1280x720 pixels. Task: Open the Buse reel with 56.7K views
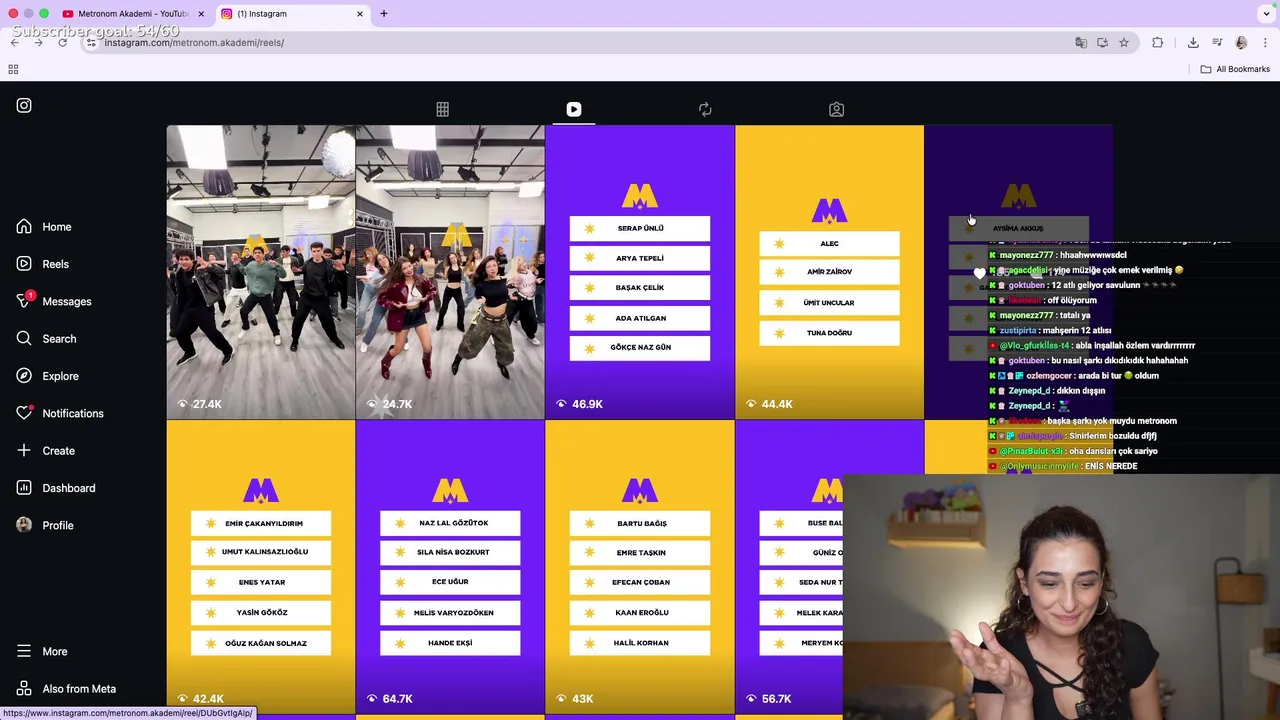tap(789, 567)
